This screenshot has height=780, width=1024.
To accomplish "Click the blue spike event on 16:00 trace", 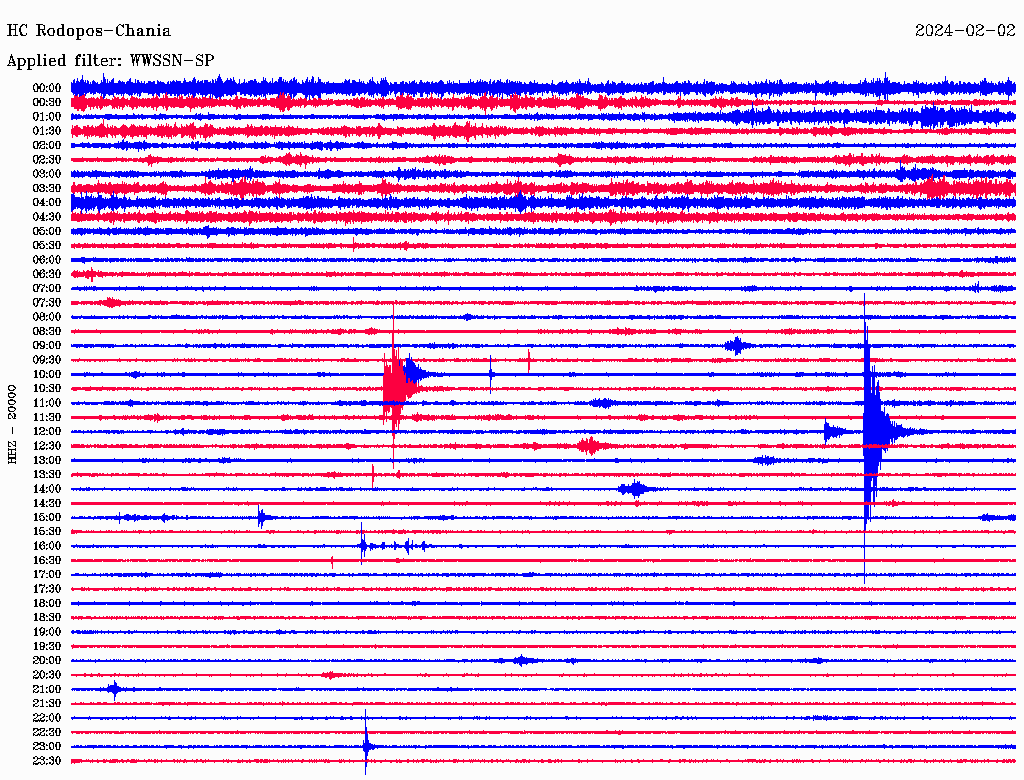I will pyautogui.click(x=364, y=545).
